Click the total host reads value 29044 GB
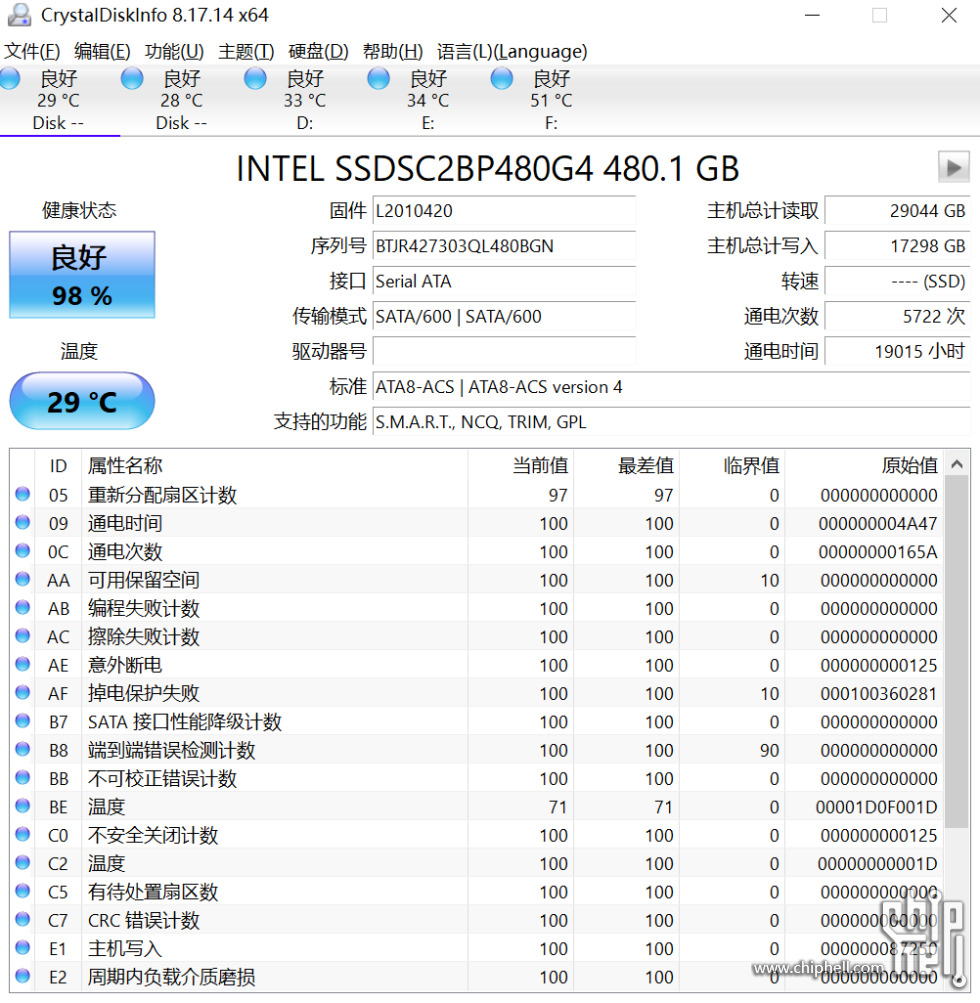The image size is (980, 1003). pos(897,211)
